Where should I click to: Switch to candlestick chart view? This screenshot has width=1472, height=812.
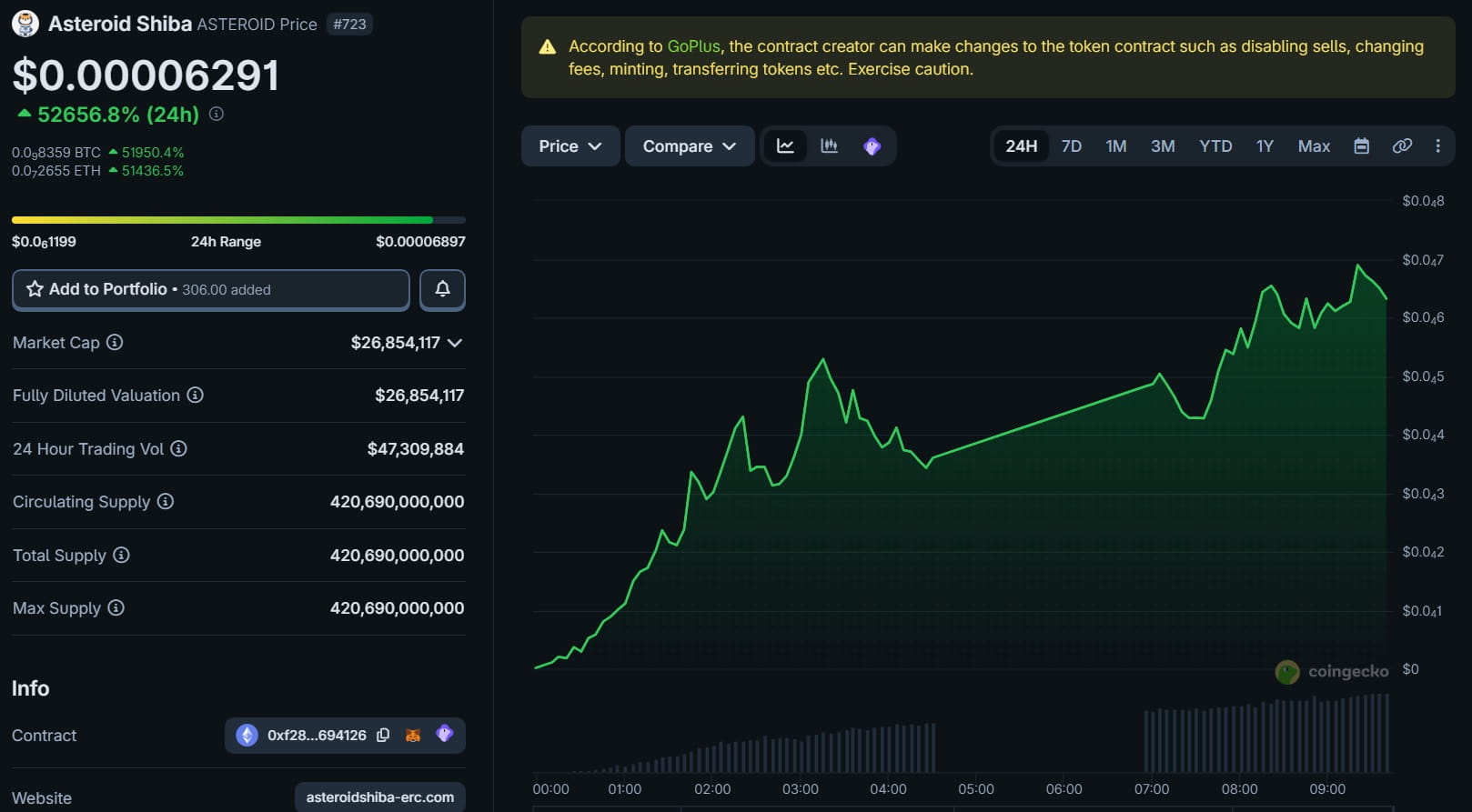pyautogui.click(x=829, y=146)
